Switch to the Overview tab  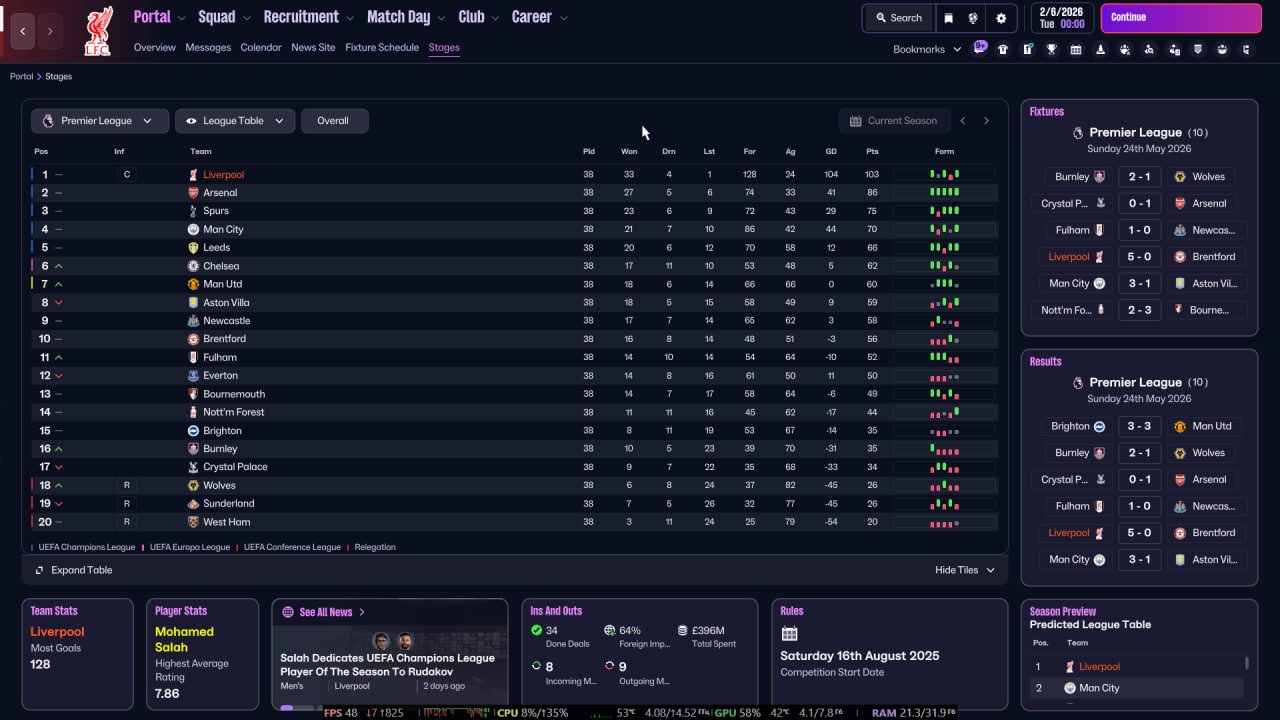click(154, 47)
